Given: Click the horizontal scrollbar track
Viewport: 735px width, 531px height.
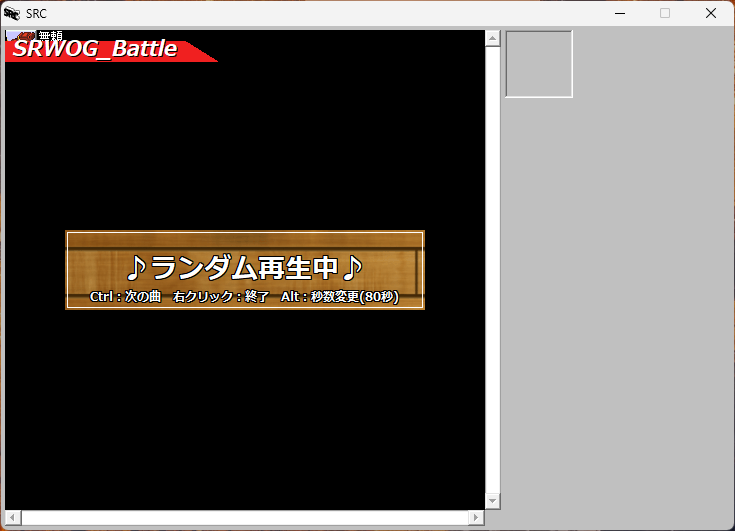Looking at the screenshot, I should [x=244, y=517].
